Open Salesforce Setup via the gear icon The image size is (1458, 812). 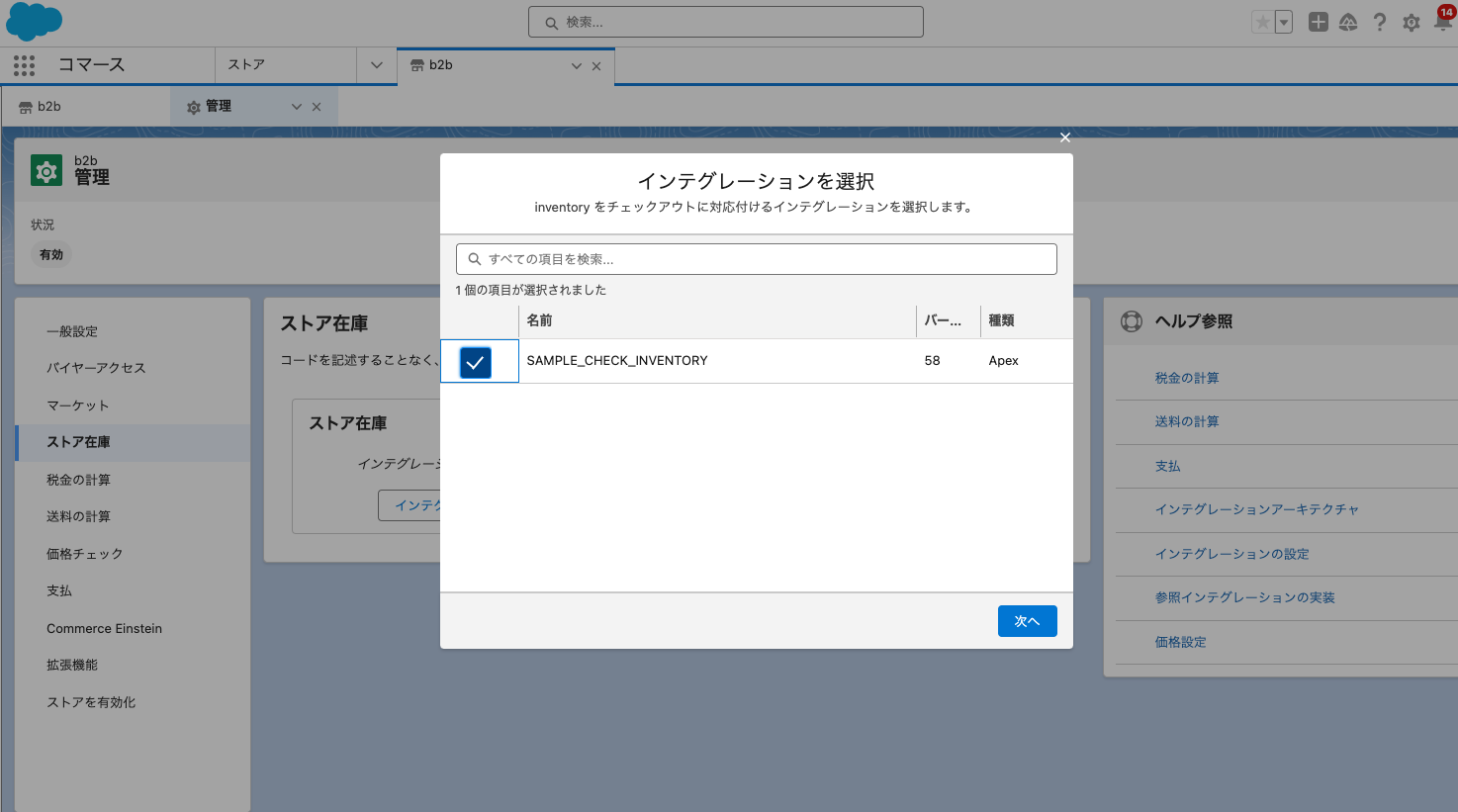pyautogui.click(x=1412, y=22)
